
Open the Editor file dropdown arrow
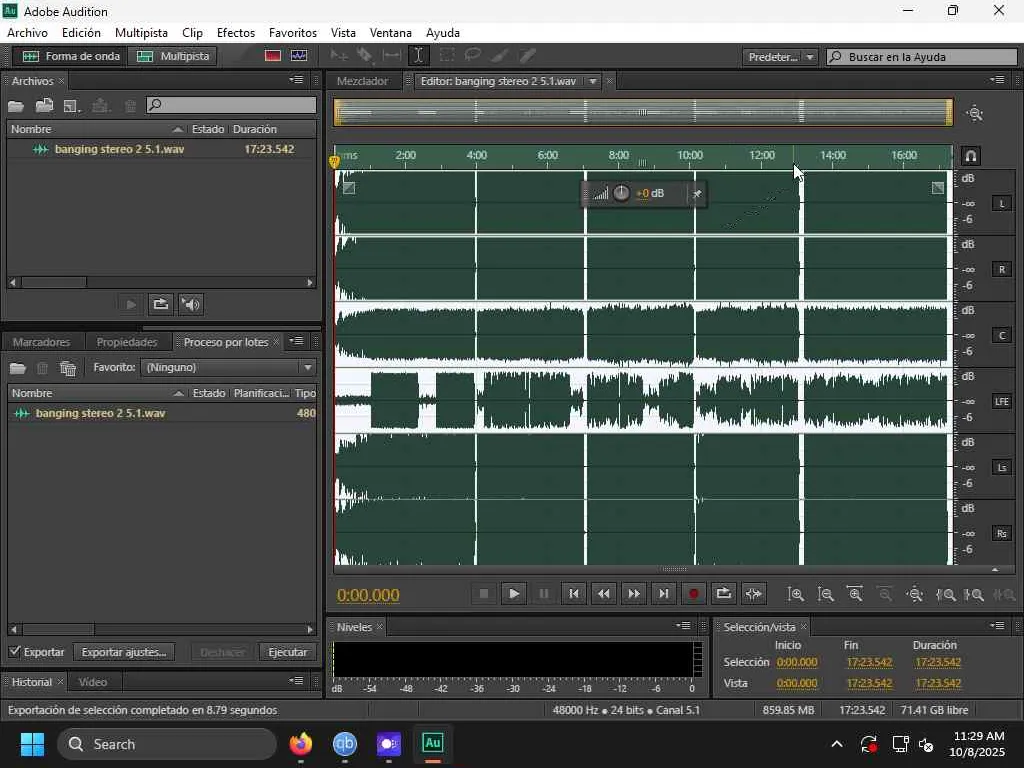coord(592,82)
